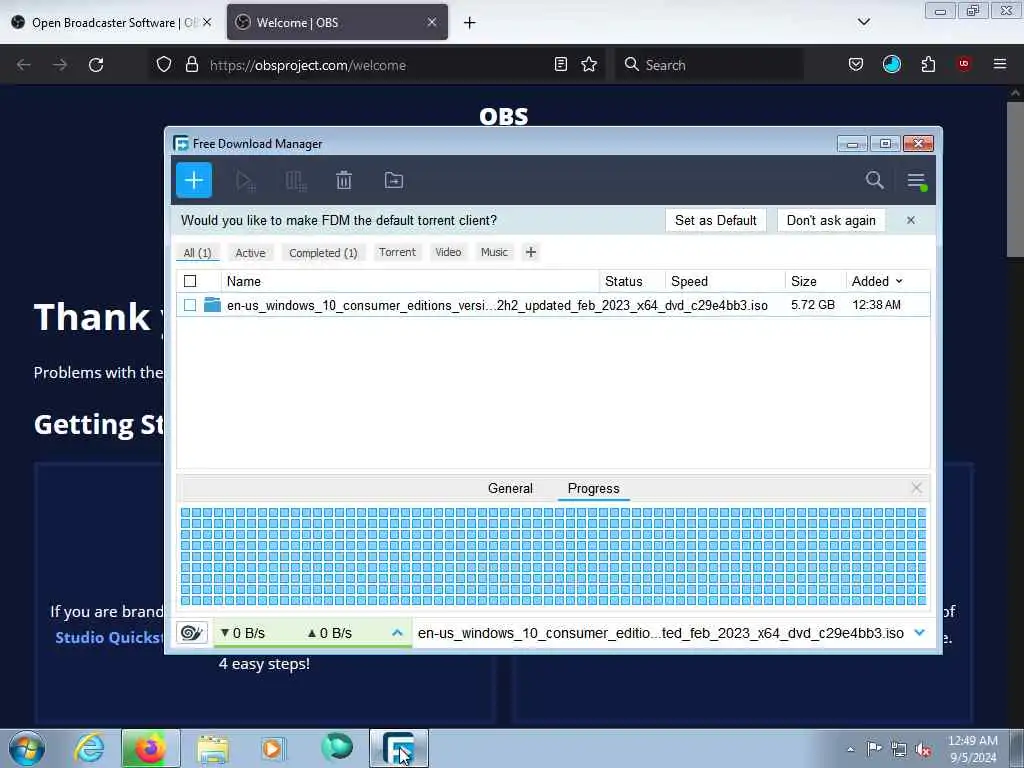Add a new download with plus button
This screenshot has height=768, width=1024.
pyautogui.click(x=194, y=180)
